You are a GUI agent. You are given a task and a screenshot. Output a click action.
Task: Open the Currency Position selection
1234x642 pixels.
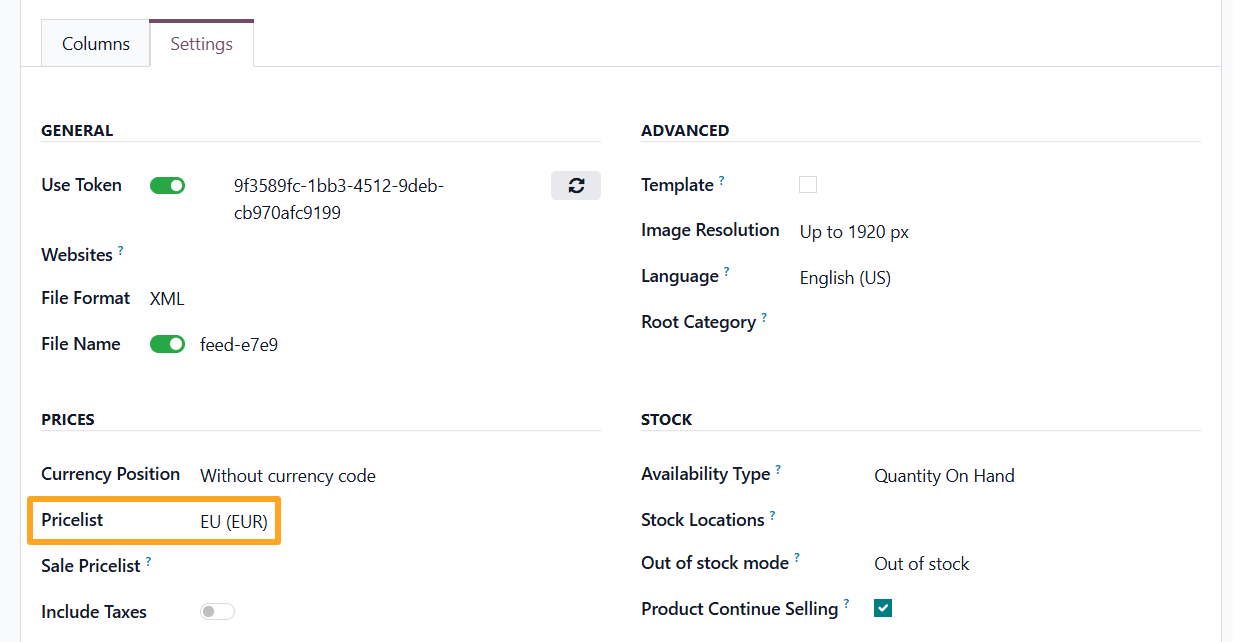coord(400,476)
